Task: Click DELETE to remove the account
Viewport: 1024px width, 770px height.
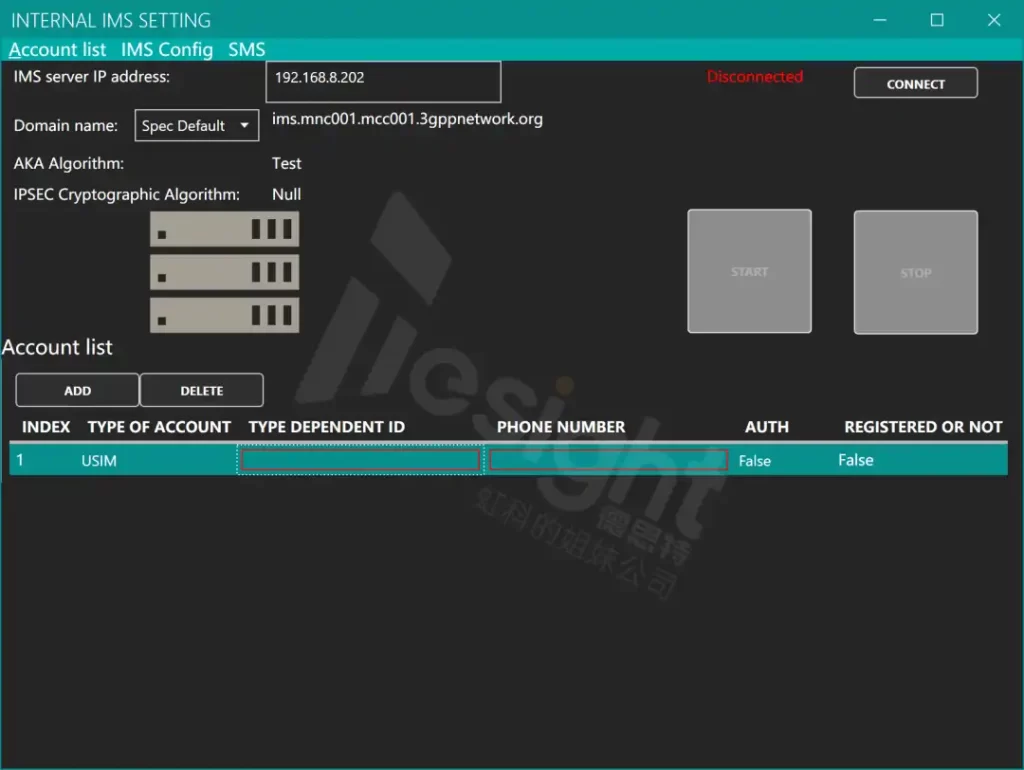Action: click(202, 391)
